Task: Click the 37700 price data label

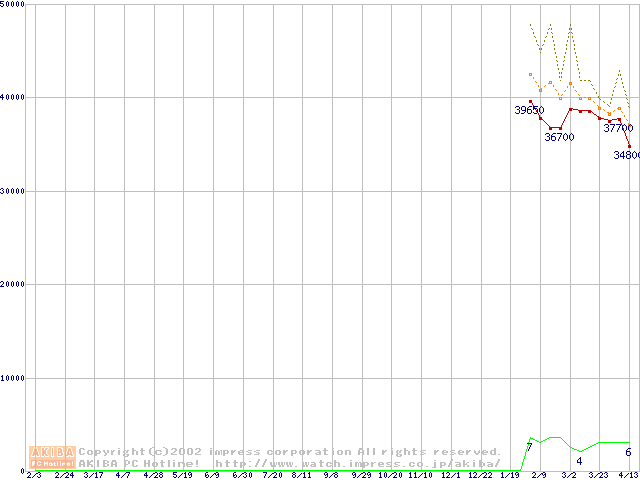Action: (x=617, y=128)
